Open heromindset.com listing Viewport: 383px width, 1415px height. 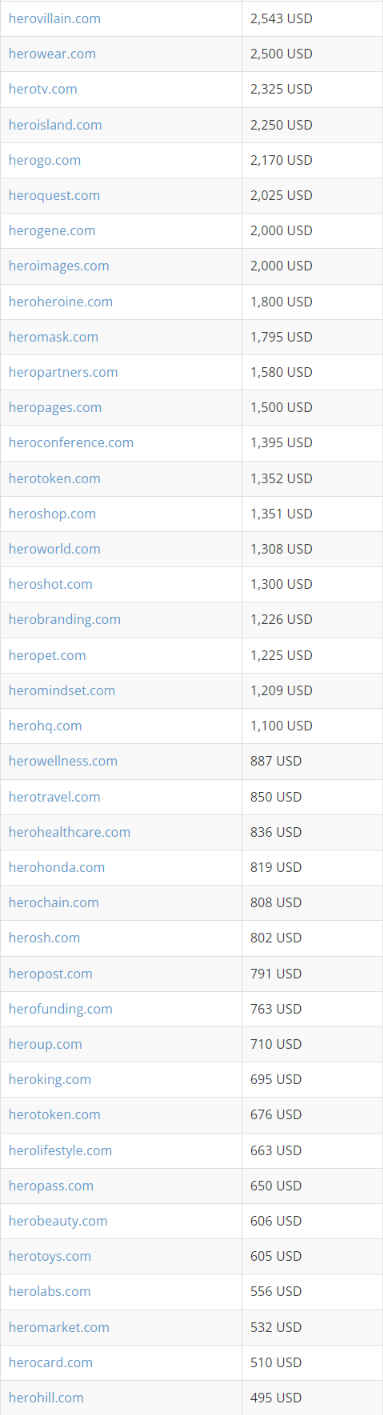click(62, 690)
